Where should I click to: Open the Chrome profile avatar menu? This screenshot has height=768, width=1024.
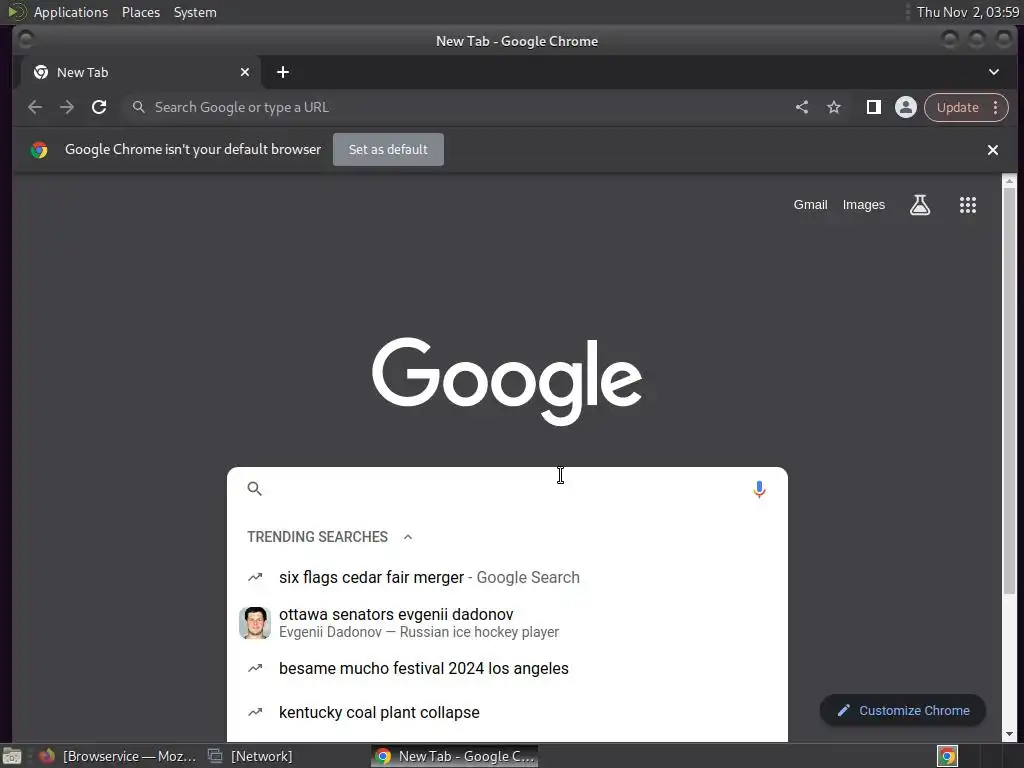tap(906, 107)
